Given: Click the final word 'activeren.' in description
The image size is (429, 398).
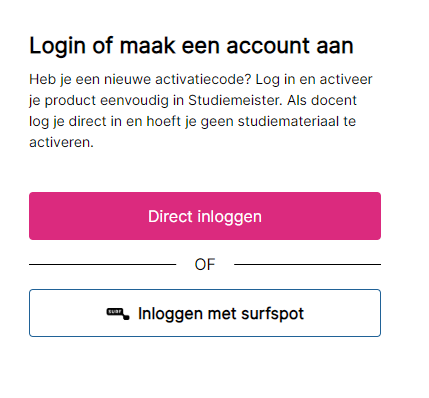Looking at the screenshot, I should coord(61,142).
